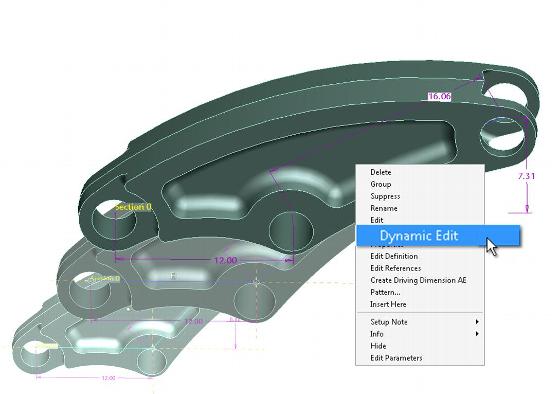The width and height of the screenshot is (560, 394).
Task: Click the yellow Section 0 label
Action: (133, 207)
